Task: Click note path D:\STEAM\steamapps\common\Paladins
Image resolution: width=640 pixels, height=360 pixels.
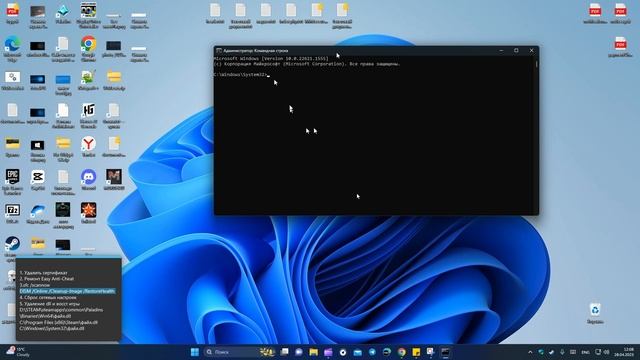Action: click(x=61, y=310)
